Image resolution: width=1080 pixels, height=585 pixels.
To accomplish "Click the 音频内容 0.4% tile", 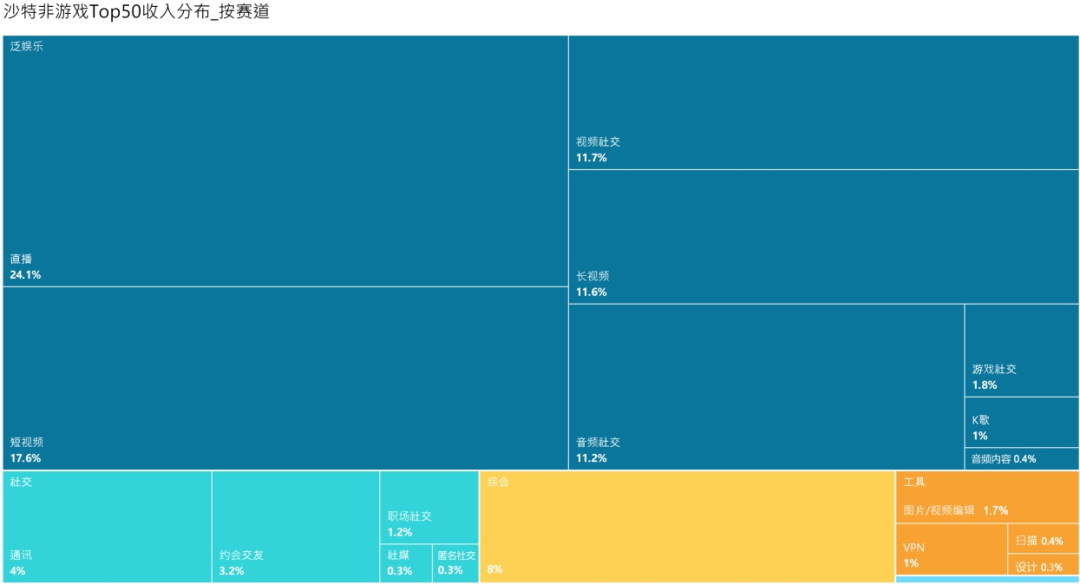I will [x=1021, y=459].
